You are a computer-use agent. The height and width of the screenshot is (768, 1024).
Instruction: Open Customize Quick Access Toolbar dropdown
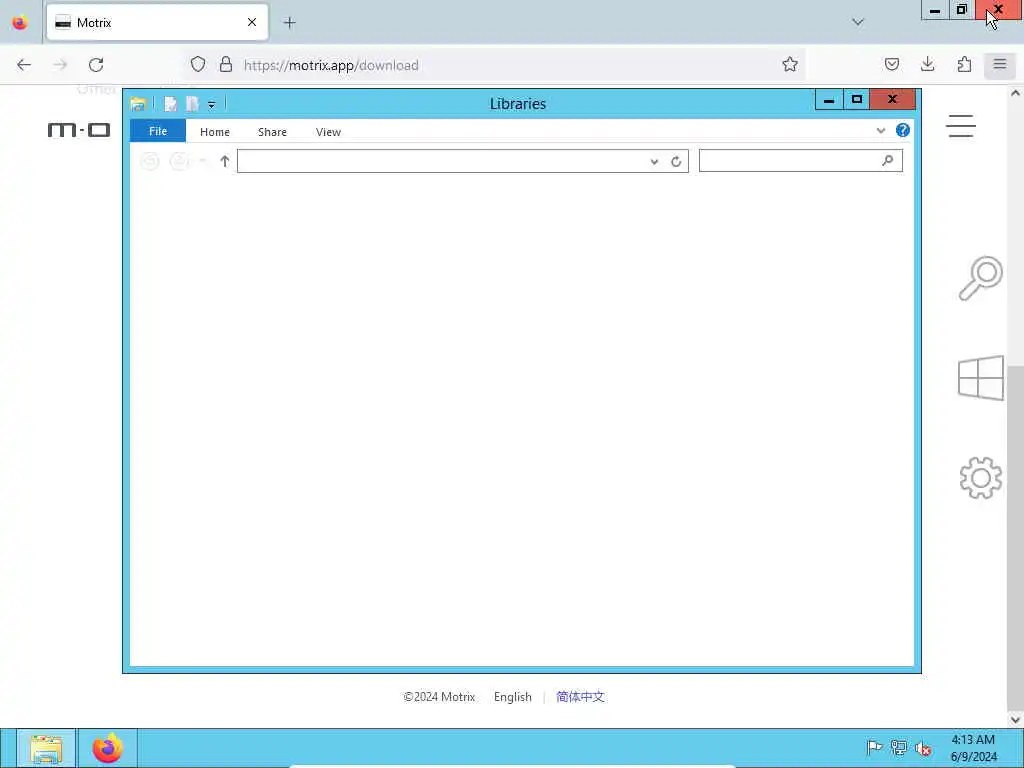tap(212, 104)
